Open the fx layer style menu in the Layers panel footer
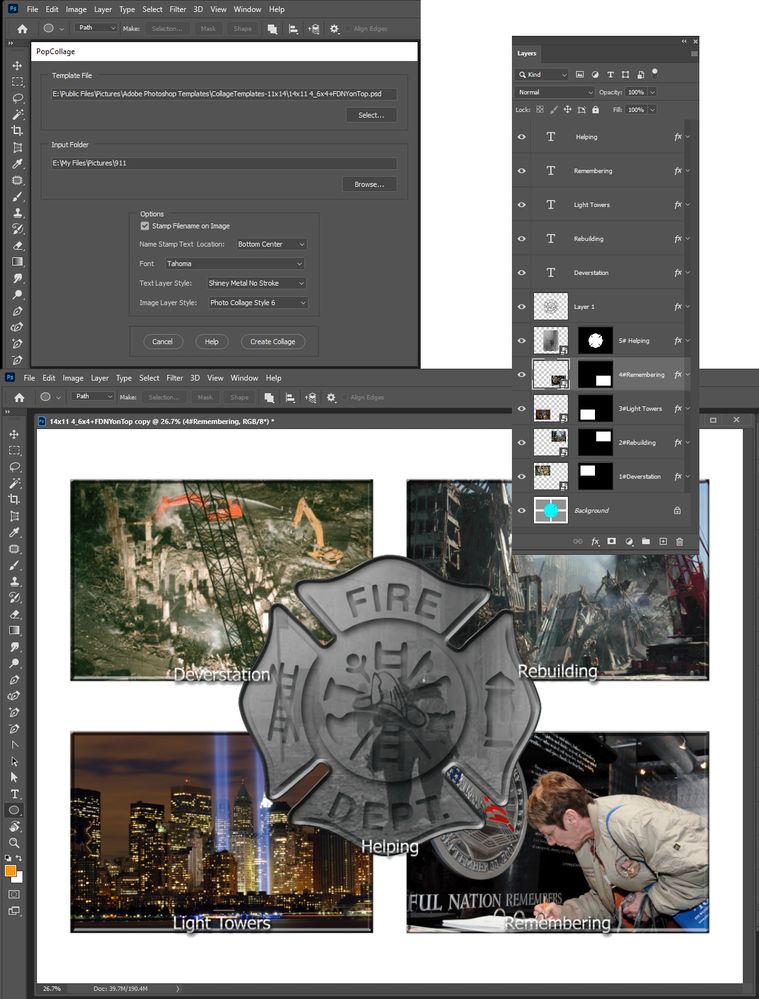 [x=595, y=542]
